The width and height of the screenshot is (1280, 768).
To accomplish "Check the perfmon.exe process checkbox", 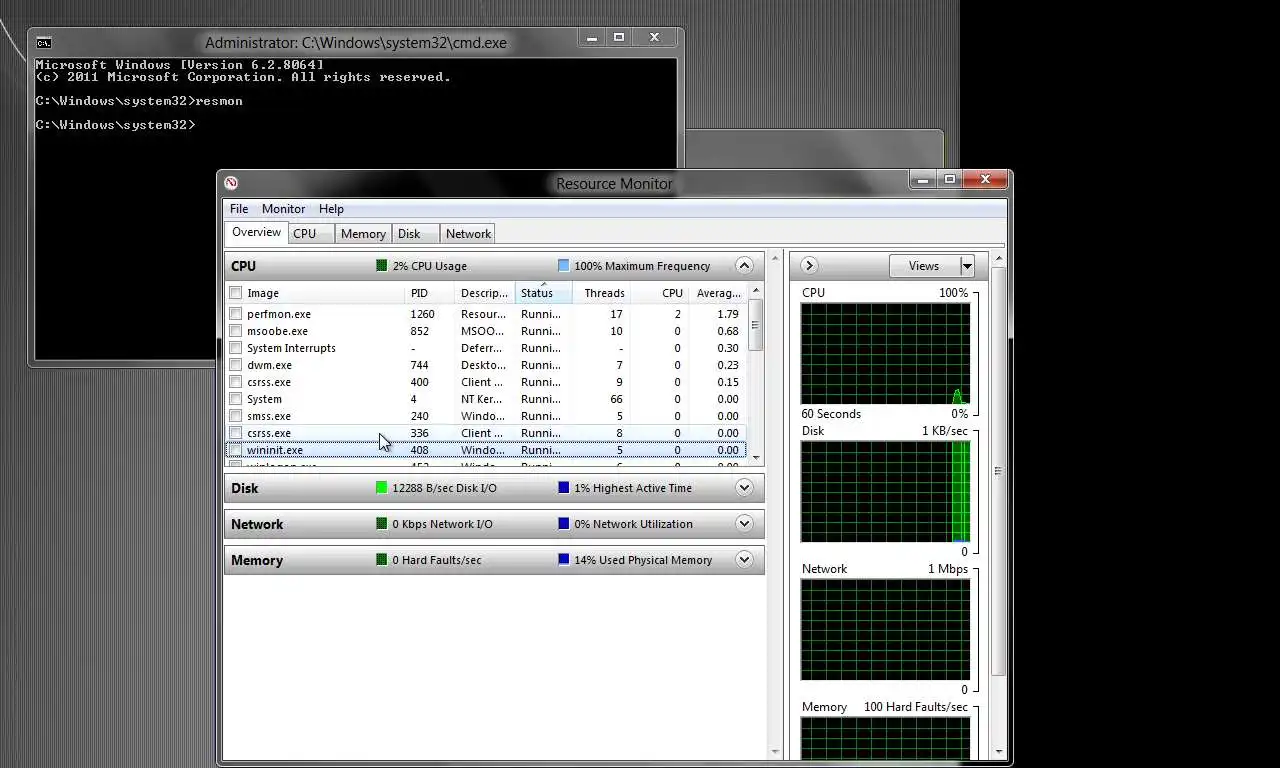I will click(236, 314).
